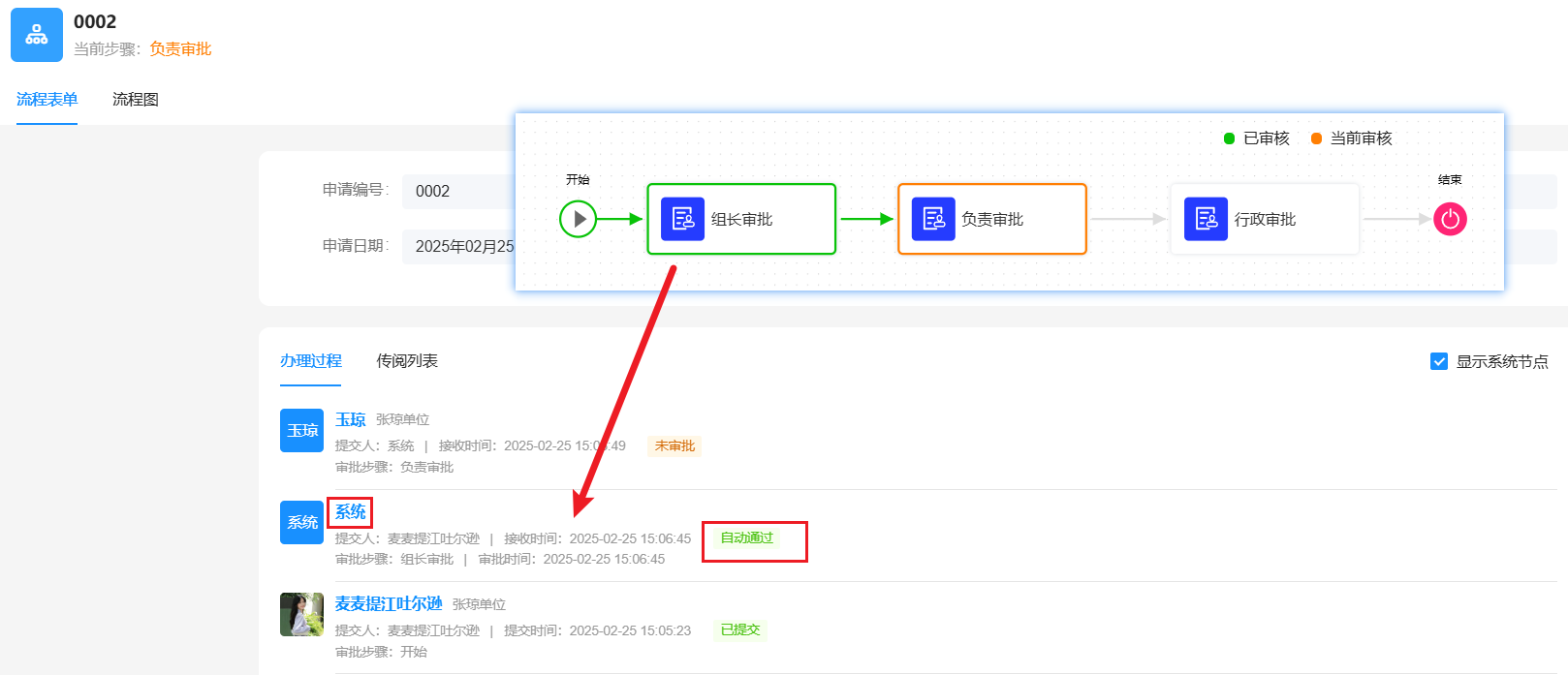This screenshot has height=675, width=1568.
Task: Click the 组长审批 node icon
Action: point(682,219)
